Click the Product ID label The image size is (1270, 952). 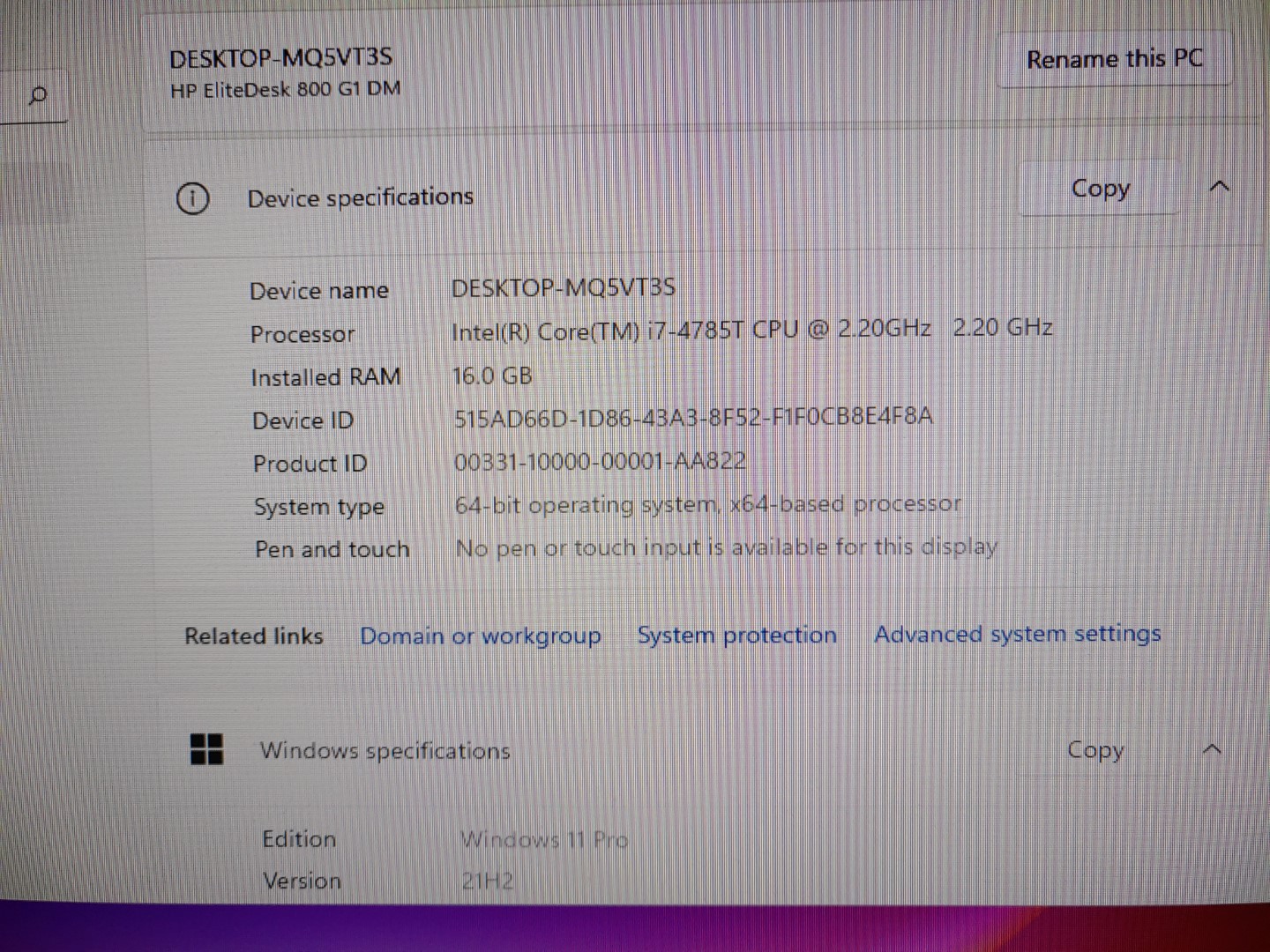point(310,464)
